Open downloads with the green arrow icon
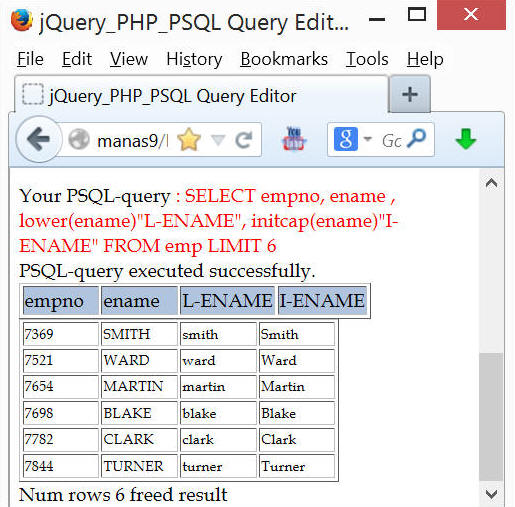The width and height of the screenshot is (515, 507). 466,139
